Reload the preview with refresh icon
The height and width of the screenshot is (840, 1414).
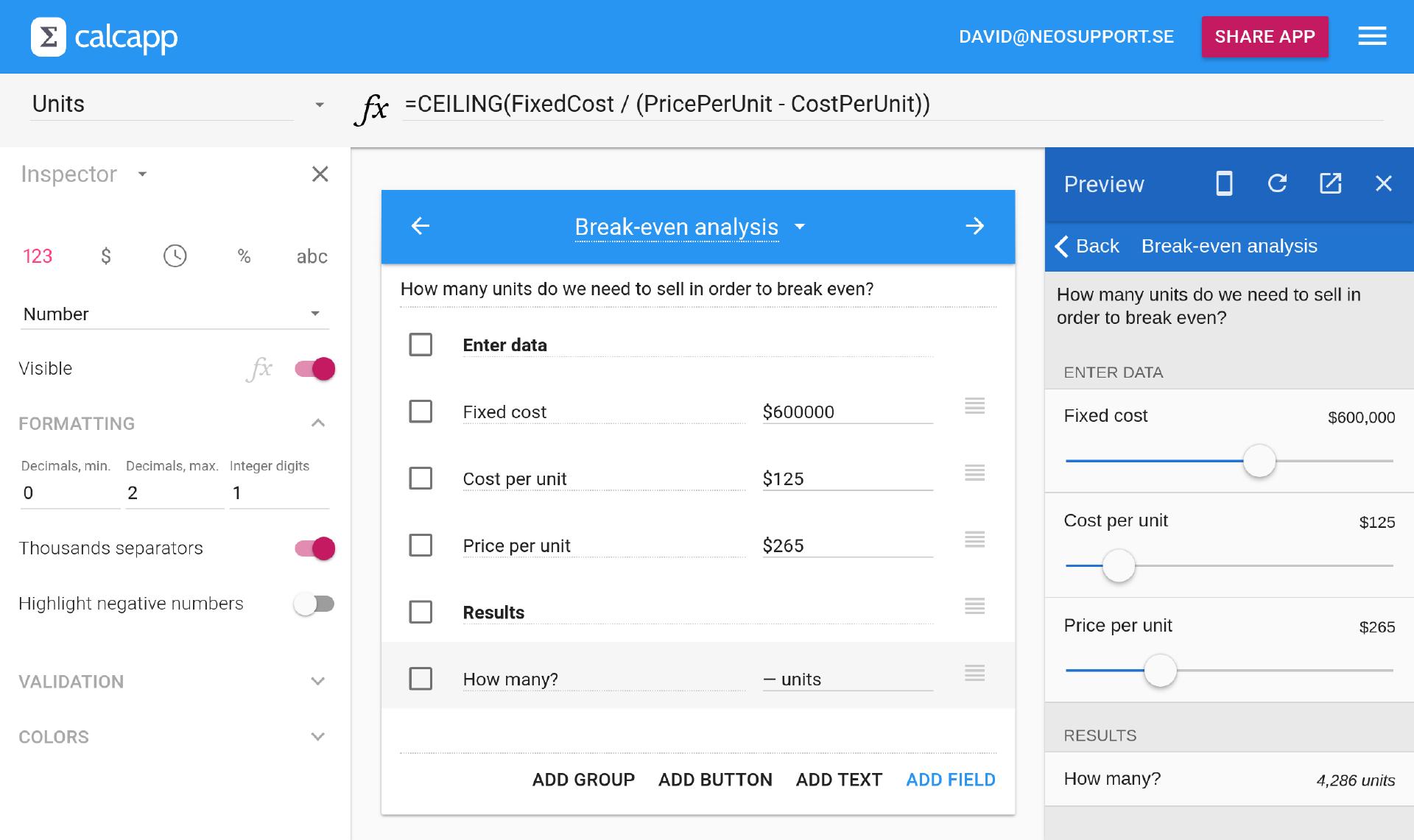pos(1278,183)
